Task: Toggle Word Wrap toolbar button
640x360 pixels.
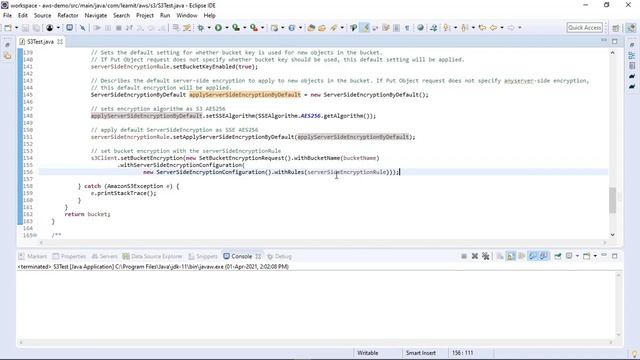Action: (375, 28)
